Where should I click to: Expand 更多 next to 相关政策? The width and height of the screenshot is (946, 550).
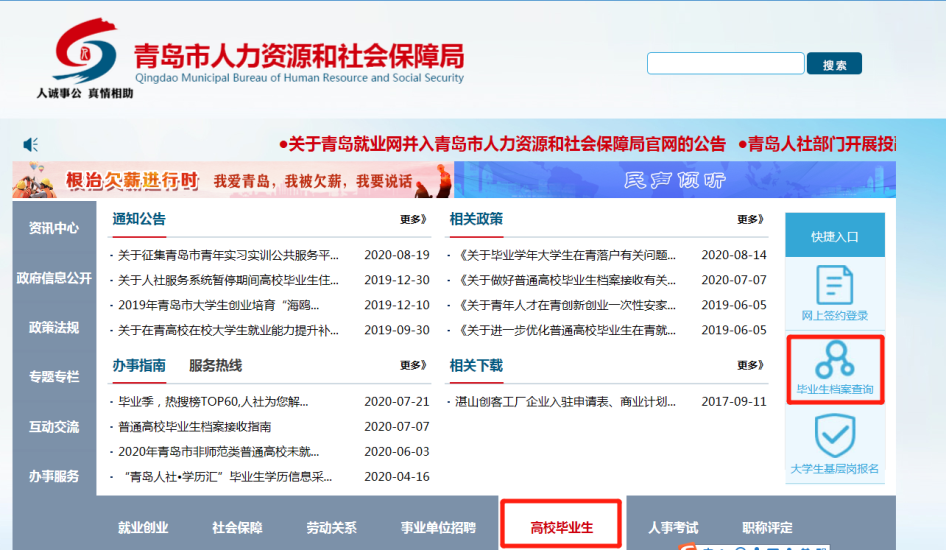[x=750, y=220]
